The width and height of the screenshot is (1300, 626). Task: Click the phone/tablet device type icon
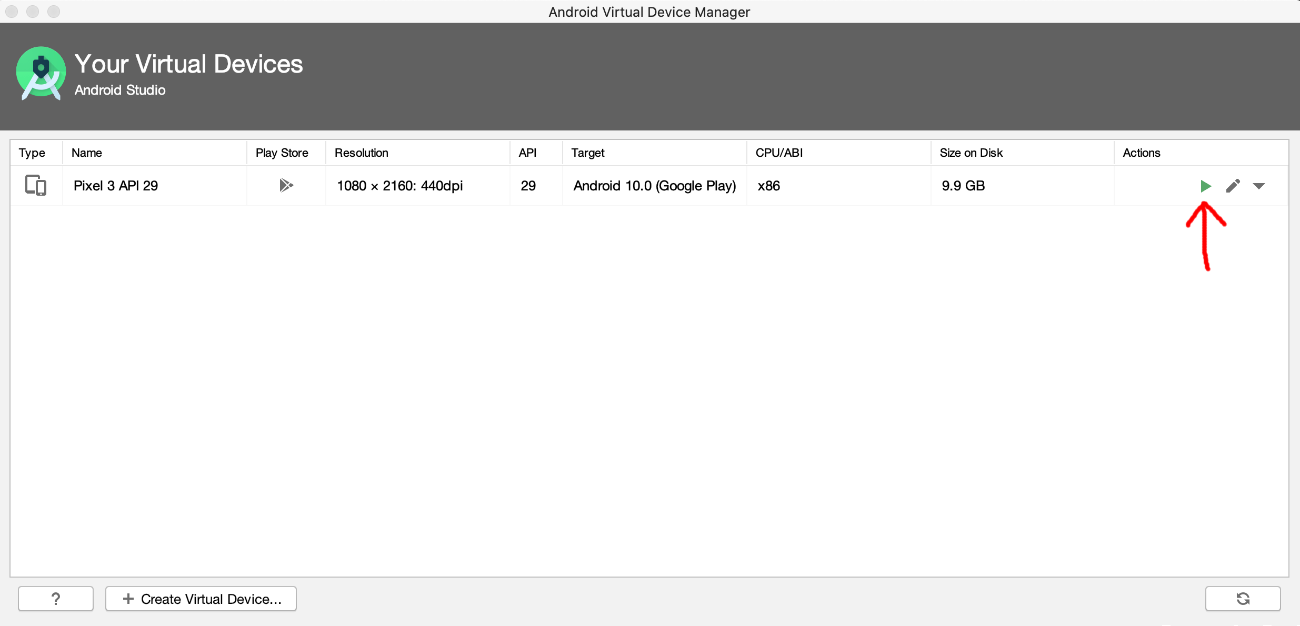(x=36, y=186)
